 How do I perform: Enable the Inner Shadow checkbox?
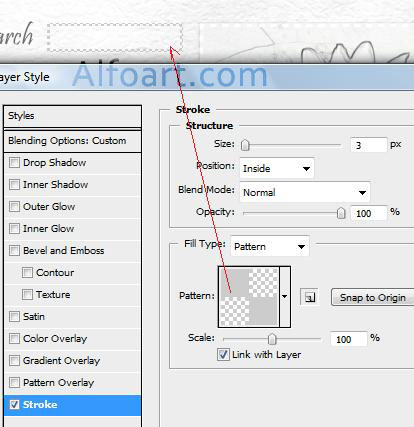click(14, 185)
